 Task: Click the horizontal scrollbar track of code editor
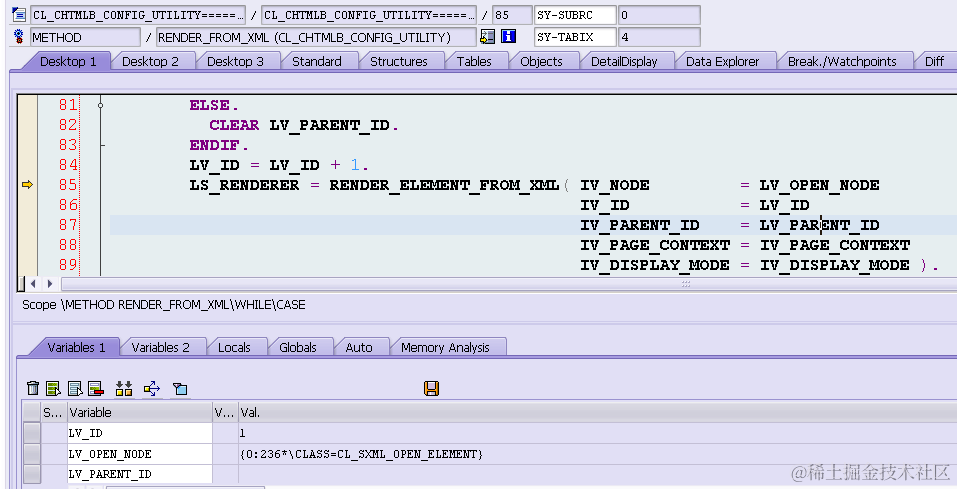(509, 283)
